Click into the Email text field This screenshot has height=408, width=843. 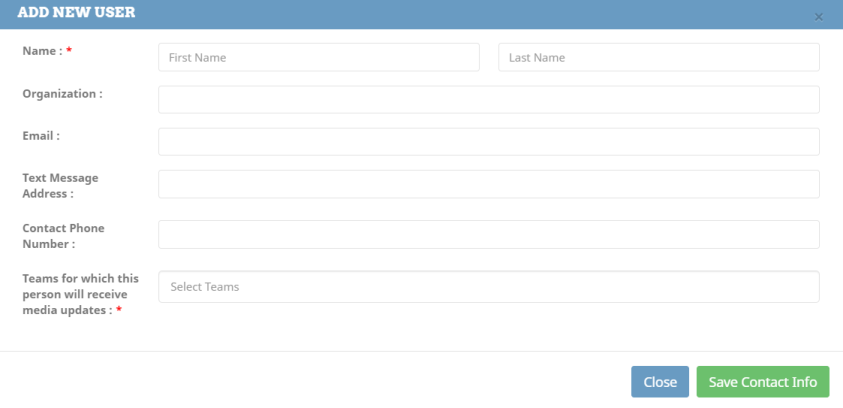tap(488, 142)
